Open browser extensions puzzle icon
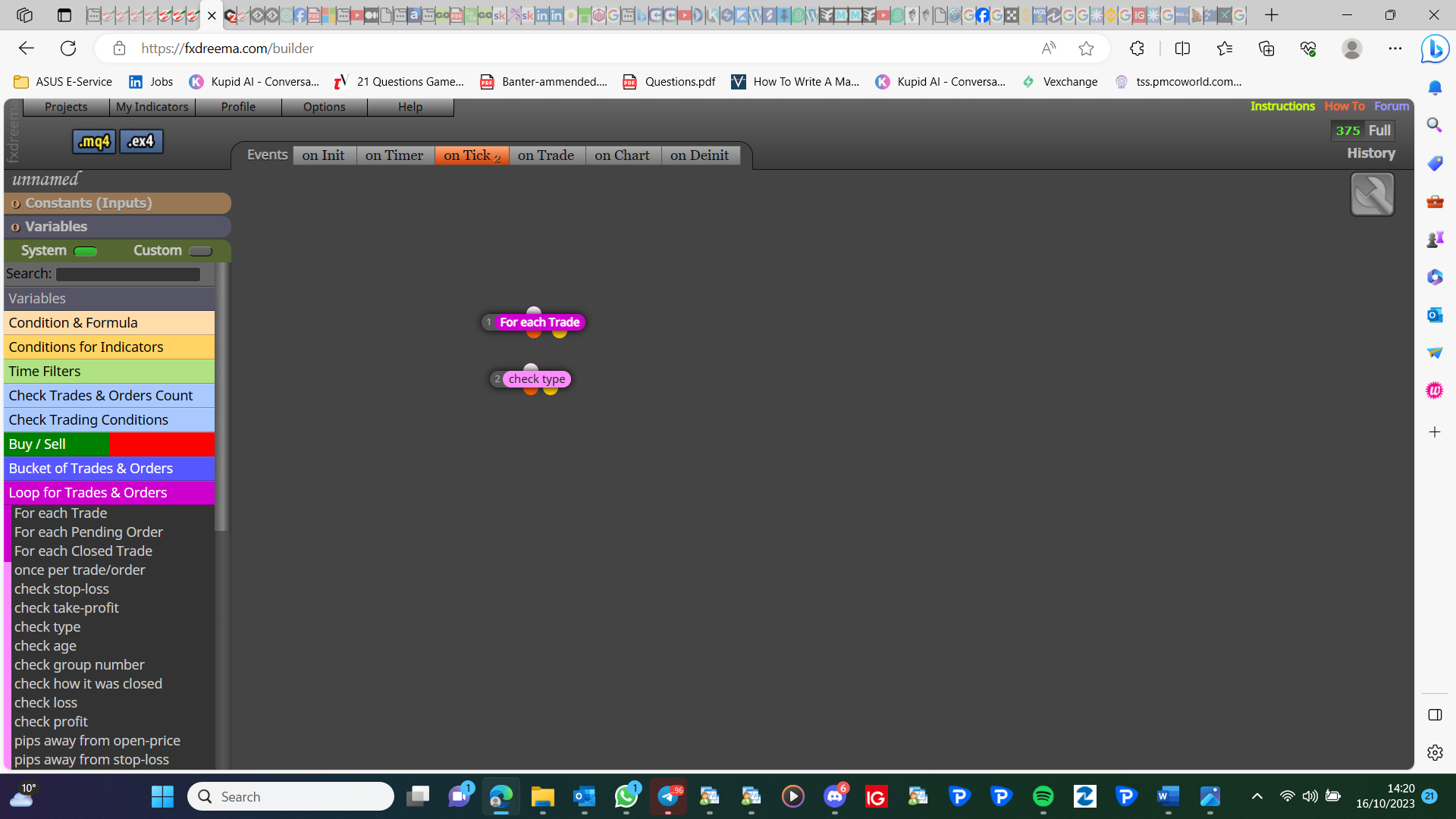1456x819 pixels. click(x=1137, y=49)
